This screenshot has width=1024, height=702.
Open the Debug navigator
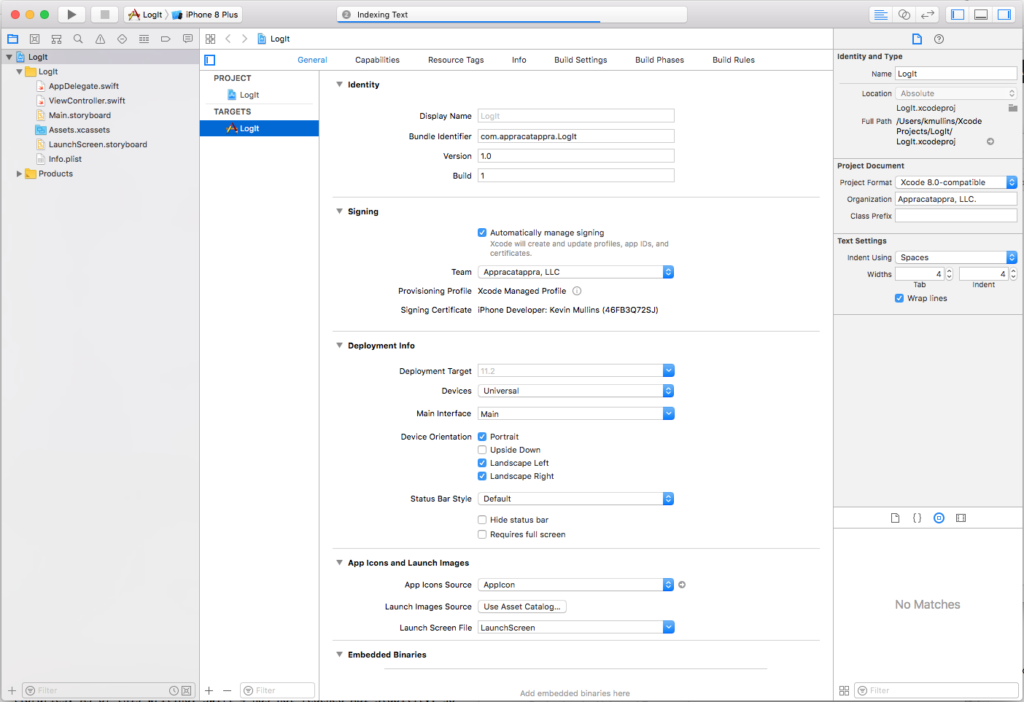(144, 38)
